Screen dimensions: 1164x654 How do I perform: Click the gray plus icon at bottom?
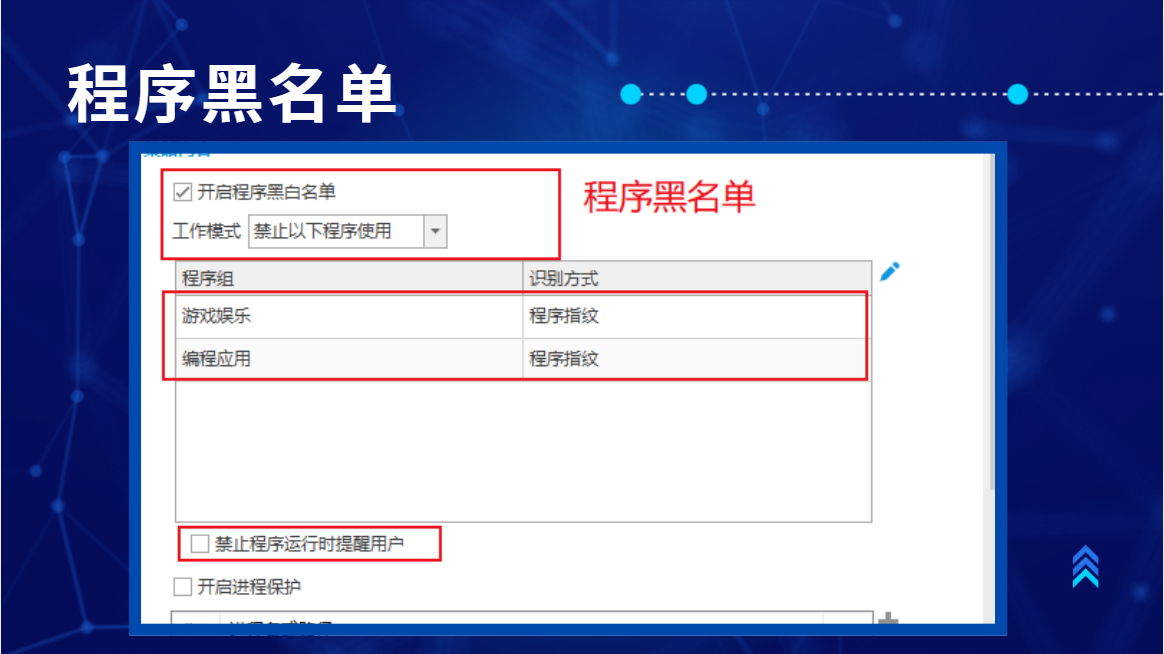click(x=888, y=618)
